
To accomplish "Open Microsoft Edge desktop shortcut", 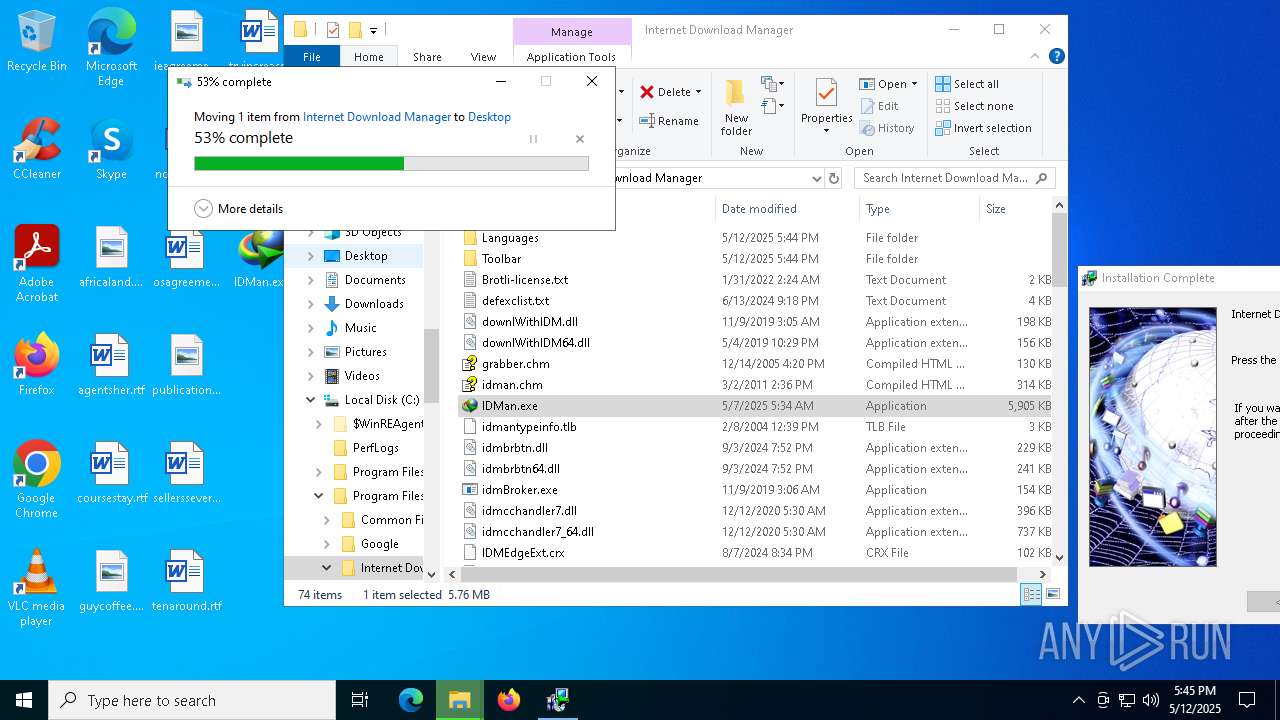I will 111,48.
